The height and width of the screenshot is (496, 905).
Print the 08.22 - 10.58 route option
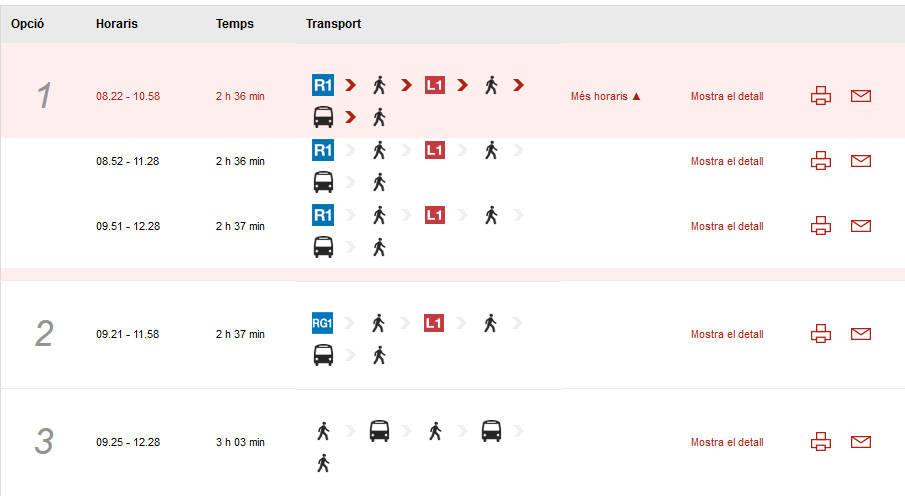coord(821,96)
